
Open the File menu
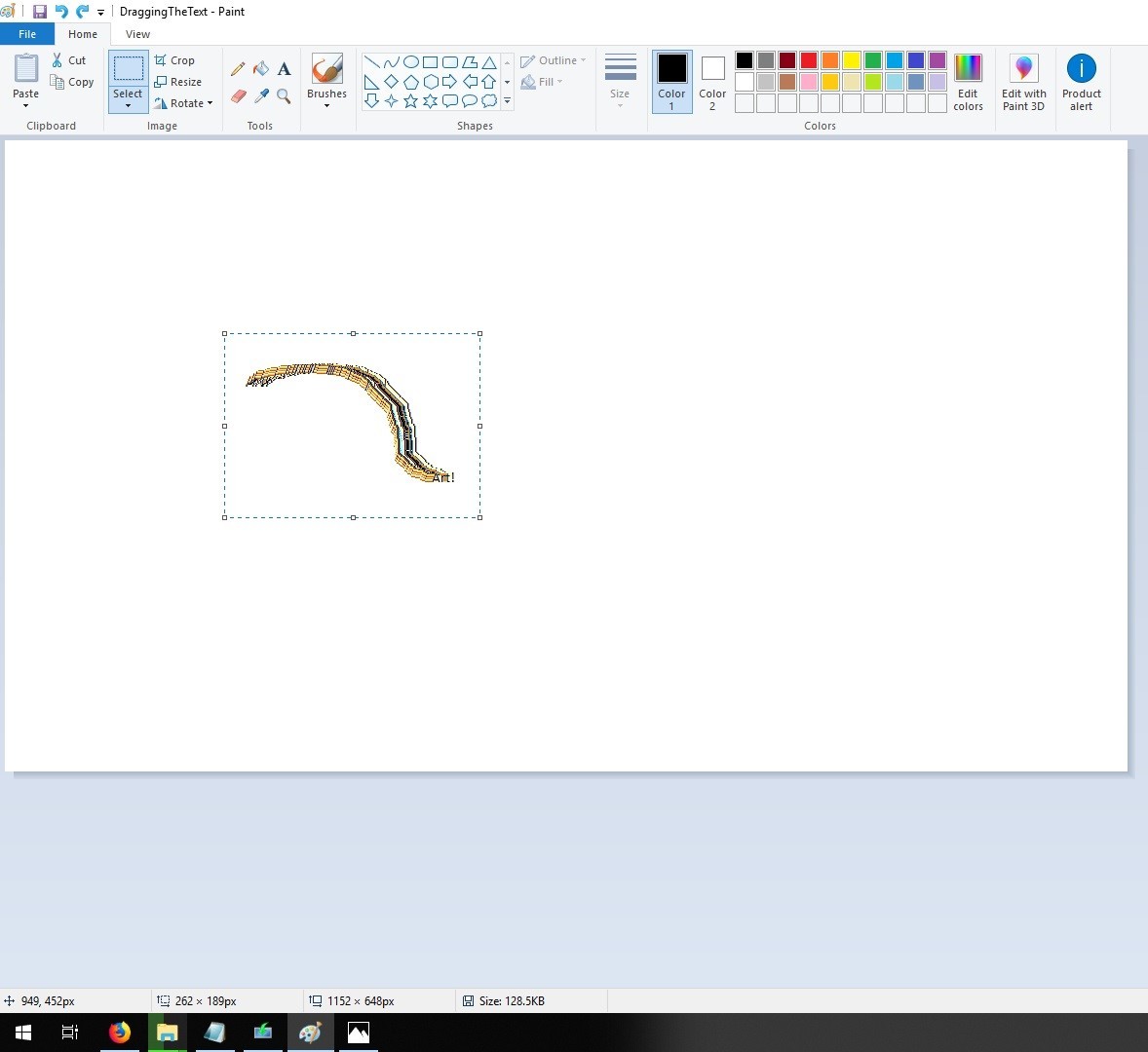tap(27, 34)
